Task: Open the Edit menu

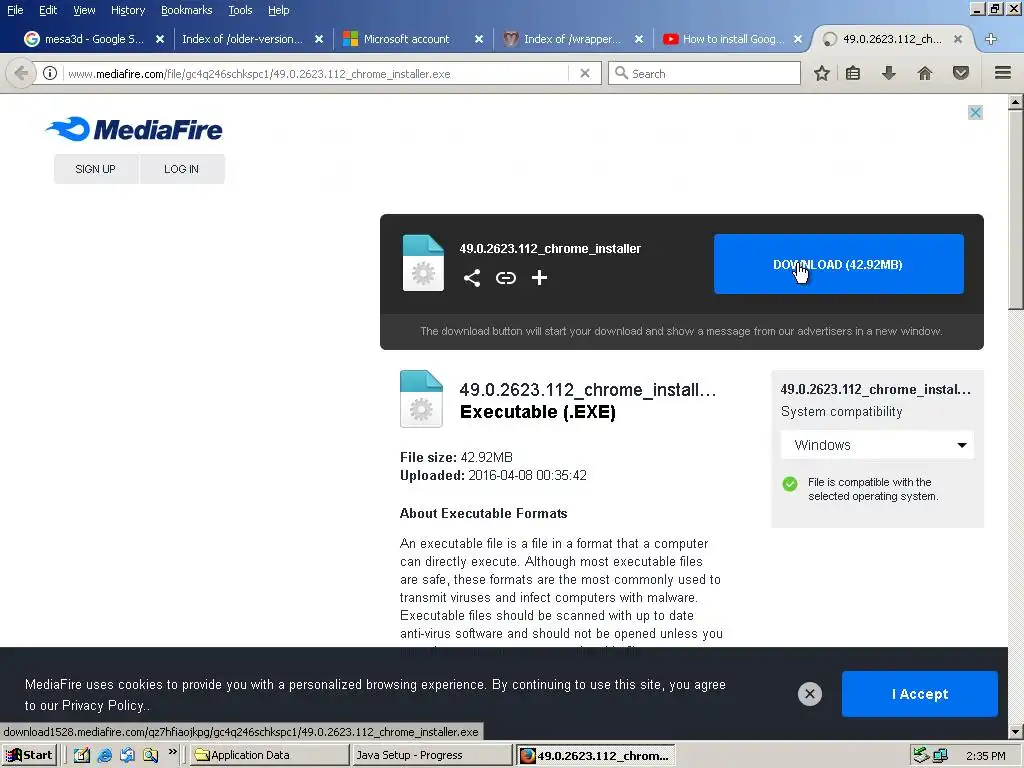Action: click(x=48, y=10)
